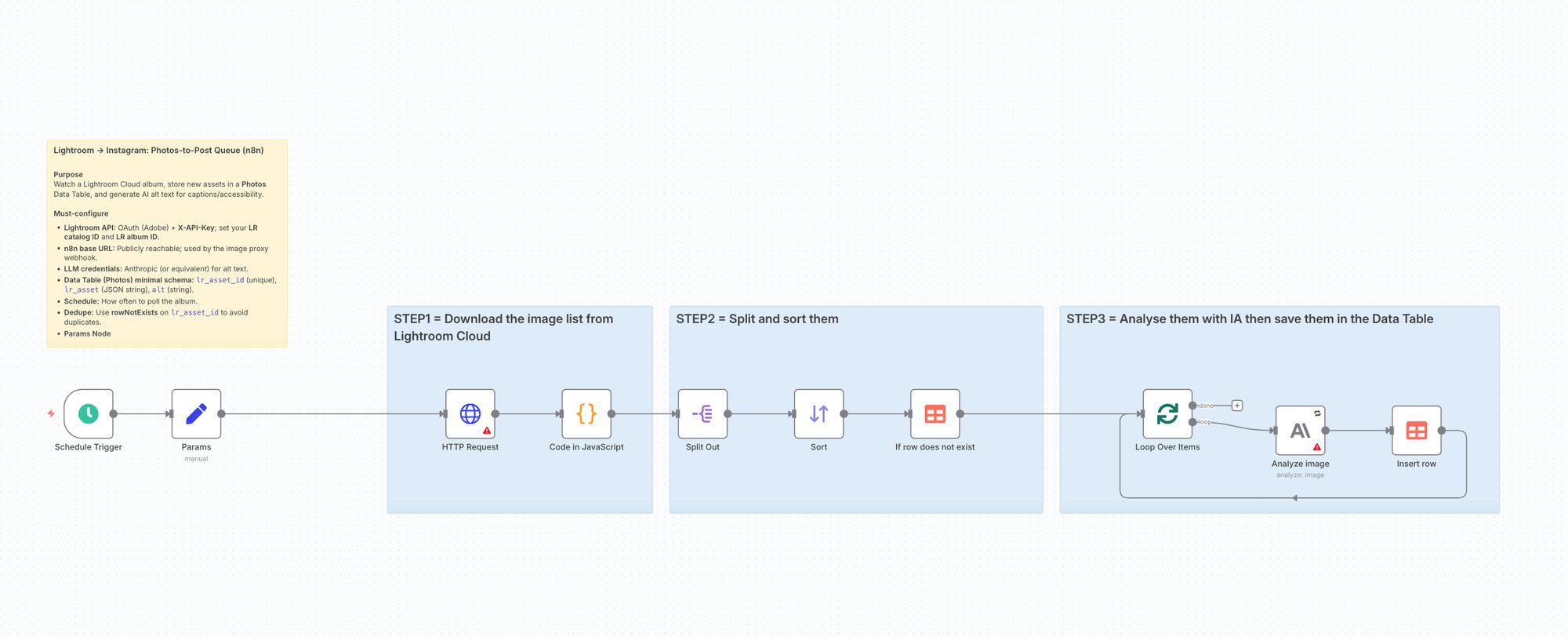Select the Sort arrows node
The image size is (1568, 637).
pos(818,413)
